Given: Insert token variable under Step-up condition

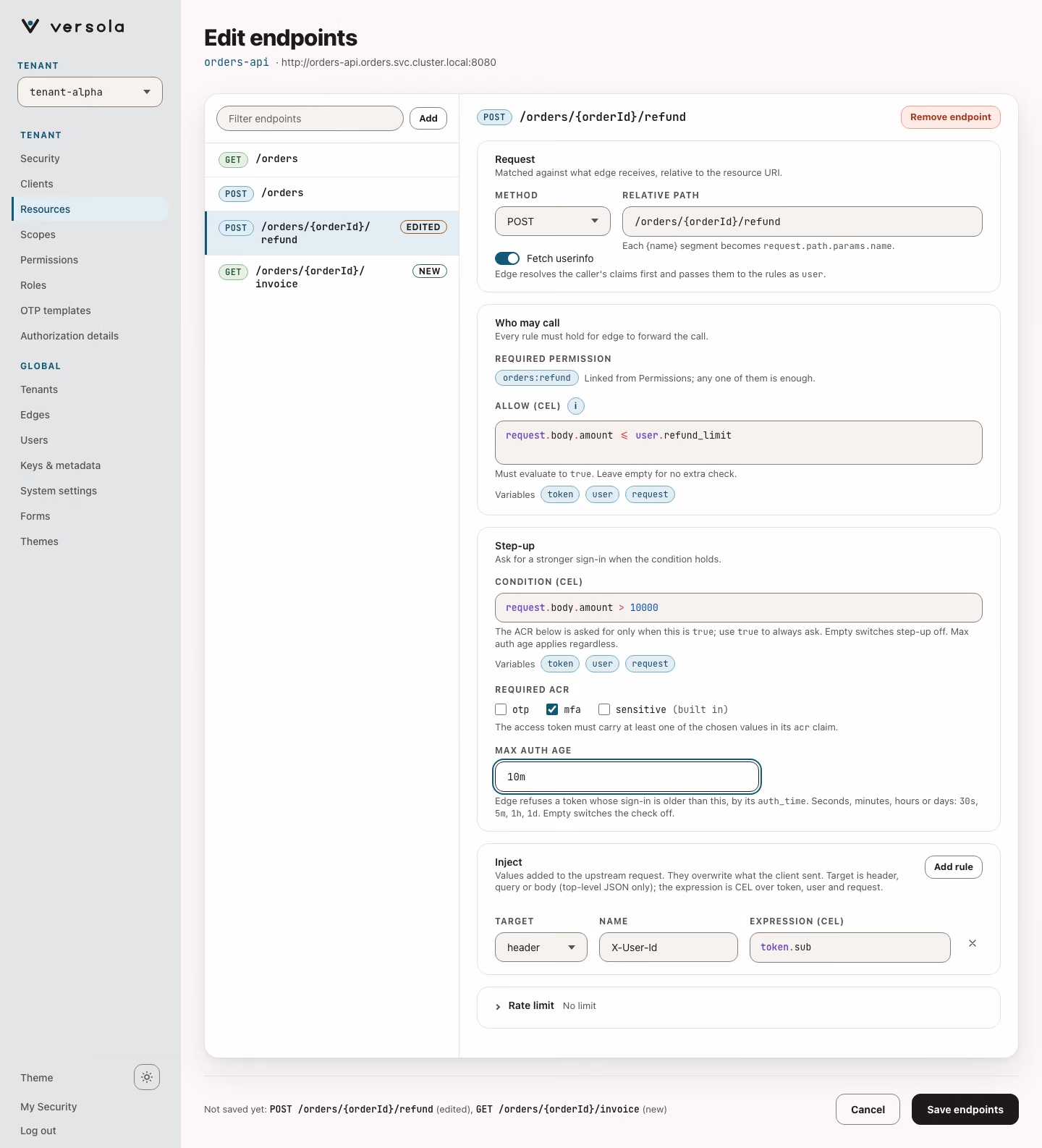Looking at the screenshot, I should 560,664.
